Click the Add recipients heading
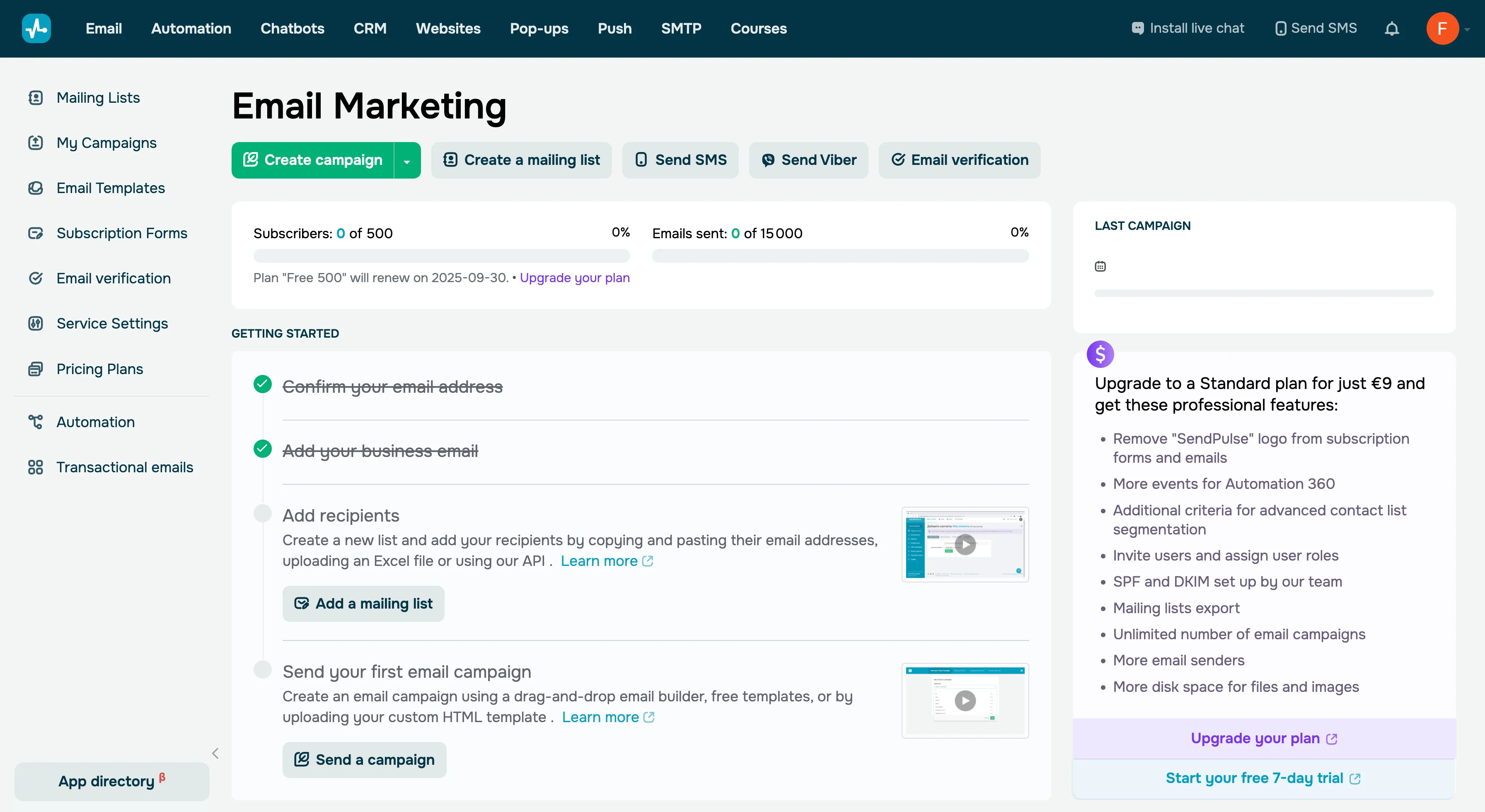Viewport: 1485px width, 812px height. (x=341, y=515)
